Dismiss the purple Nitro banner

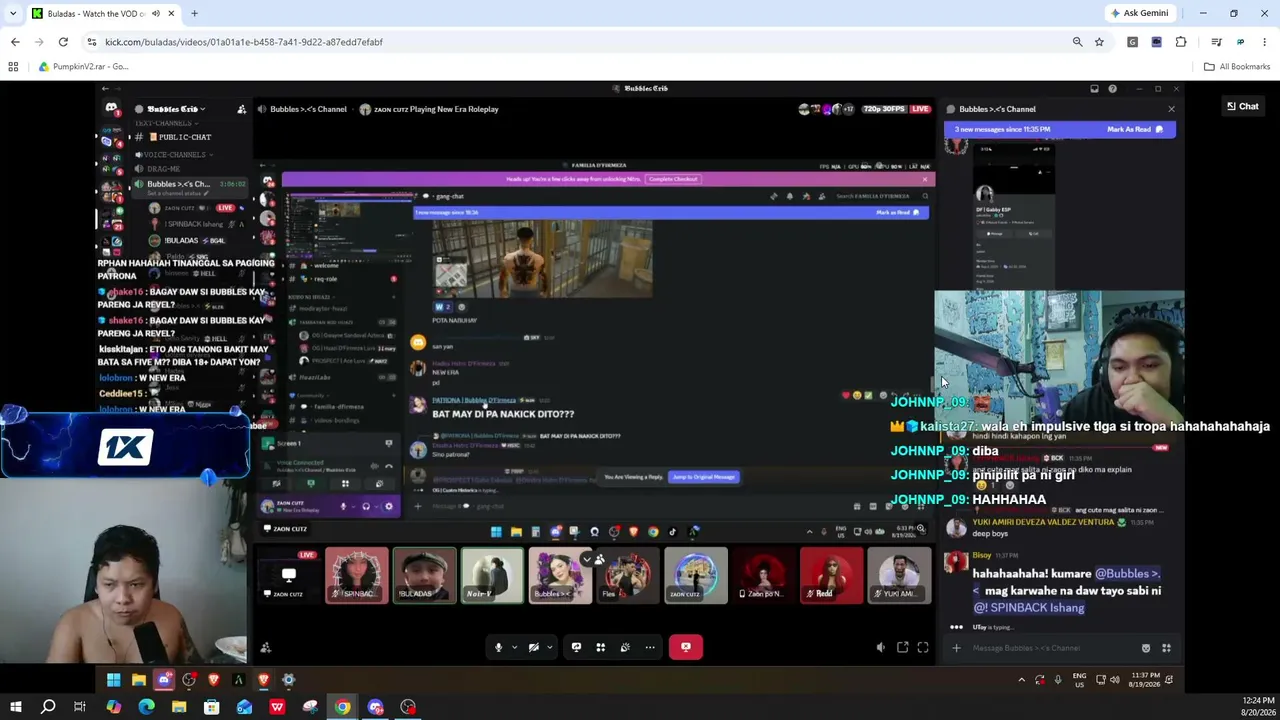pyautogui.click(x=924, y=179)
